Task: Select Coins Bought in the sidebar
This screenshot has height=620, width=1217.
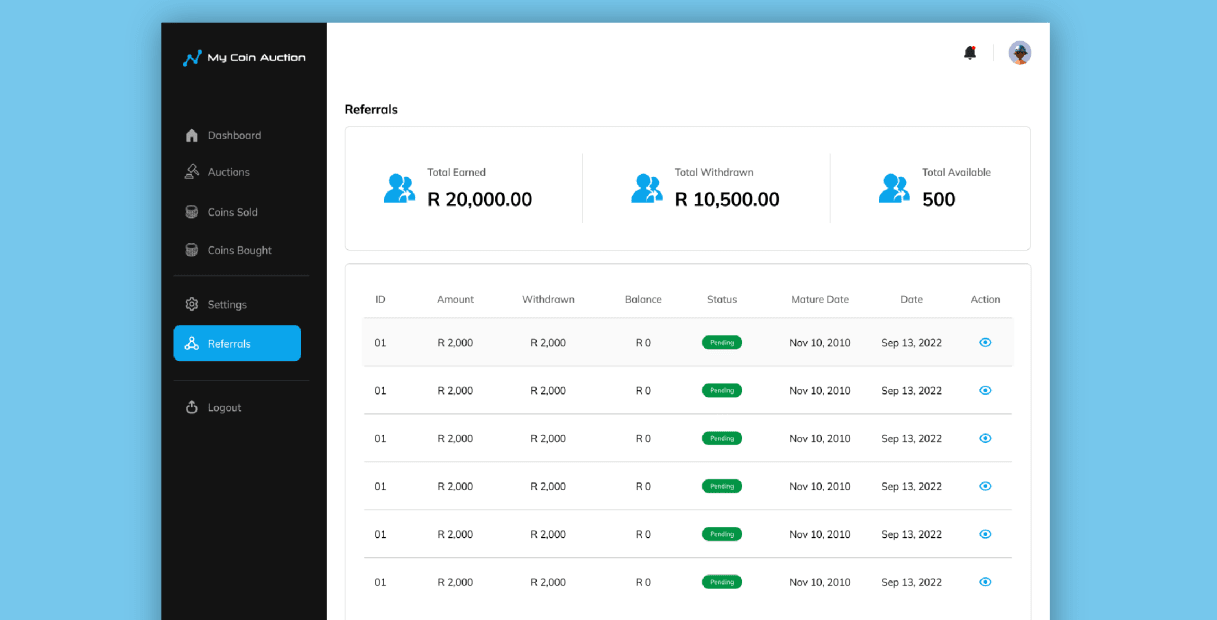Action: (229, 250)
